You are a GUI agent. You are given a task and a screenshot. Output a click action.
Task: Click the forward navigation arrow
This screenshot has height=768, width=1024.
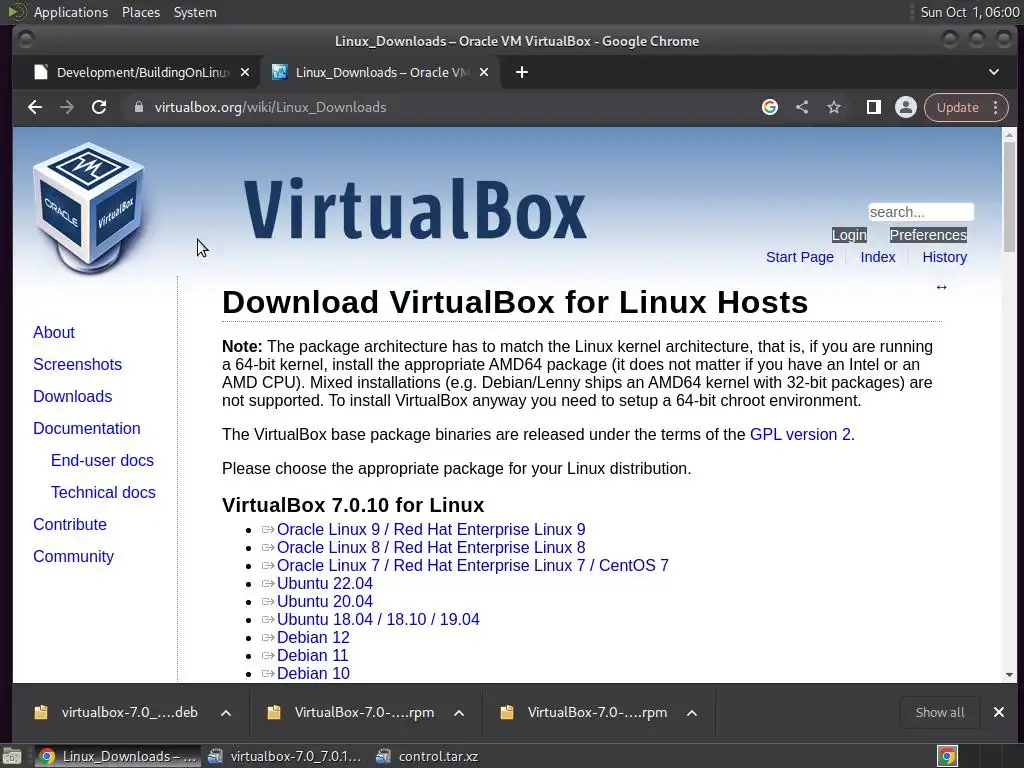tap(67, 107)
